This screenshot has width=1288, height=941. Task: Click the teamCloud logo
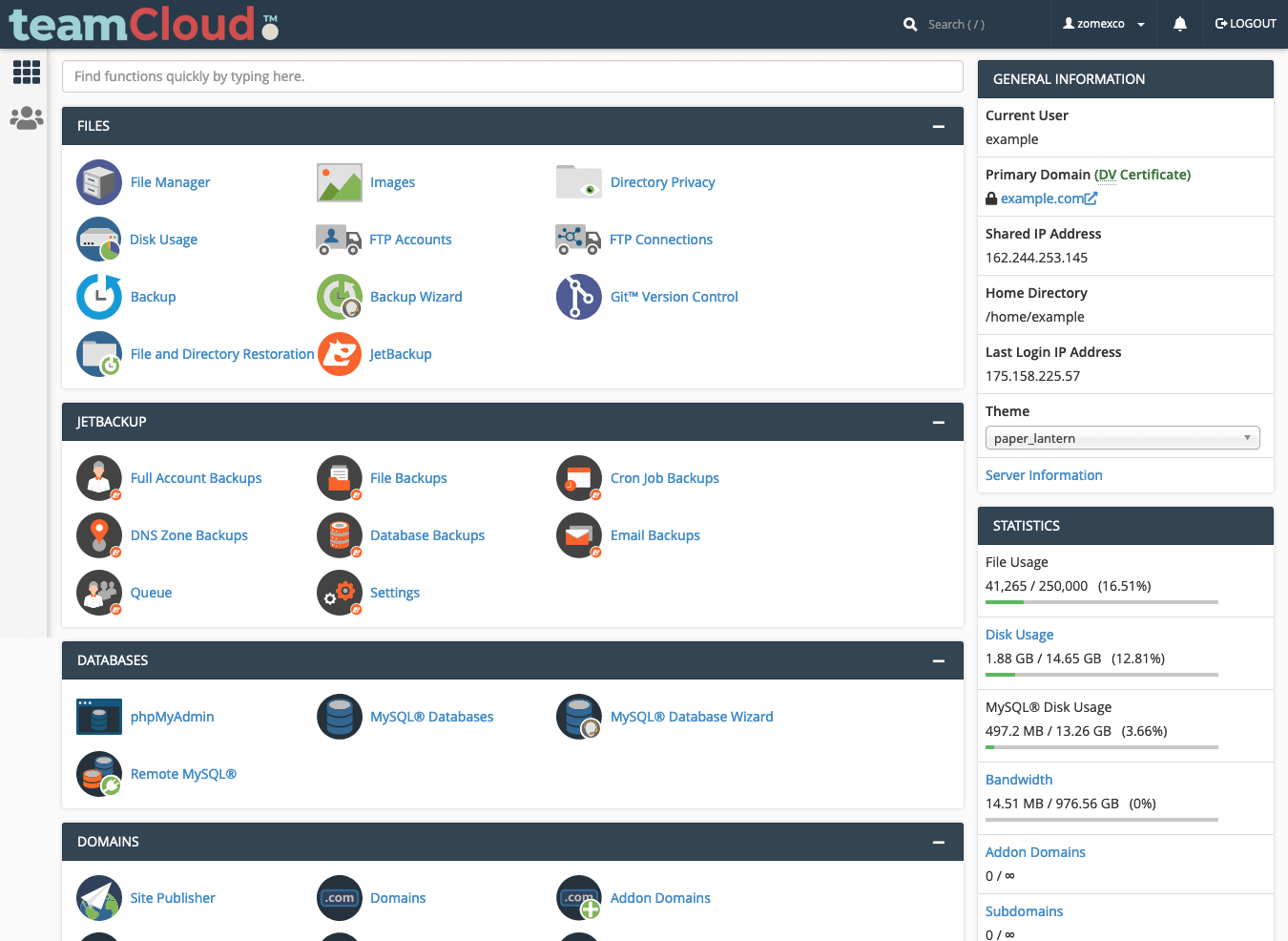click(x=143, y=24)
